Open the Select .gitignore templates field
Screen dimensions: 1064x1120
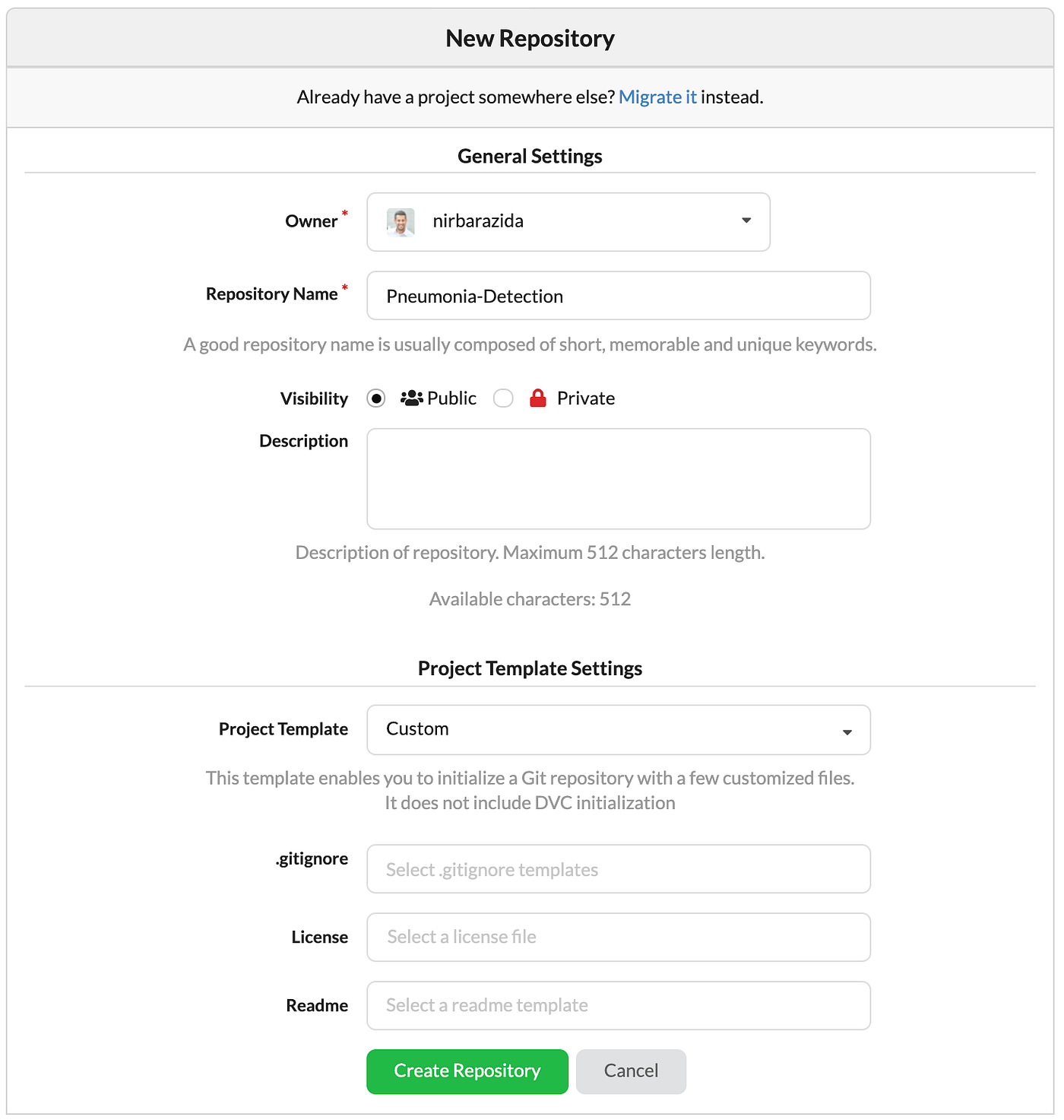coord(618,868)
